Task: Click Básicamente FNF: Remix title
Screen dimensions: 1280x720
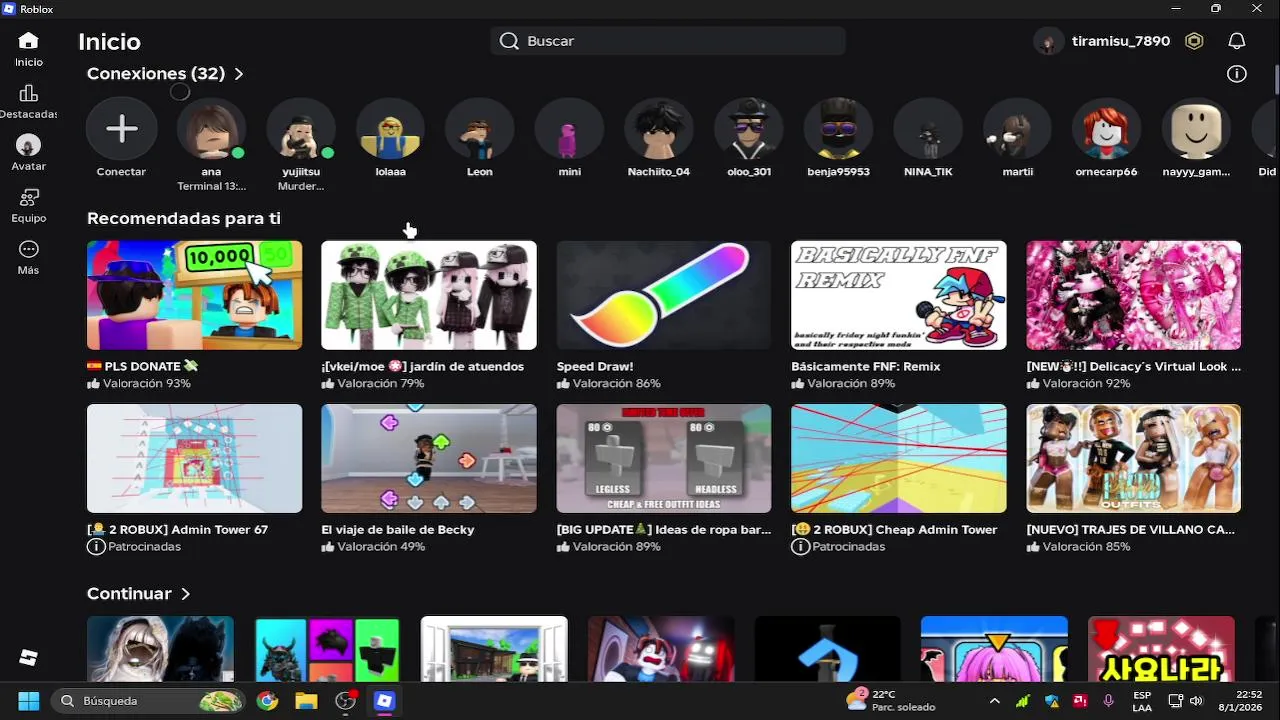Action: (x=866, y=366)
